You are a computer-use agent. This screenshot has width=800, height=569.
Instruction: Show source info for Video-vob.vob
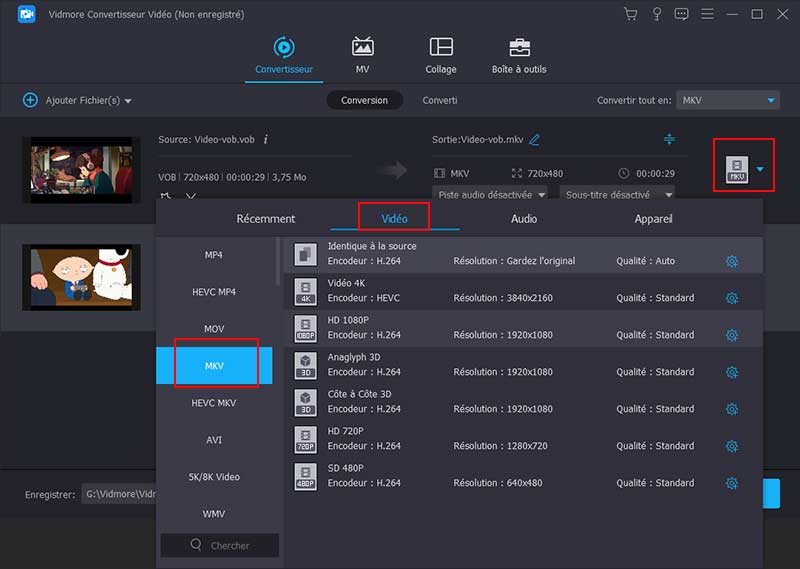[266, 139]
